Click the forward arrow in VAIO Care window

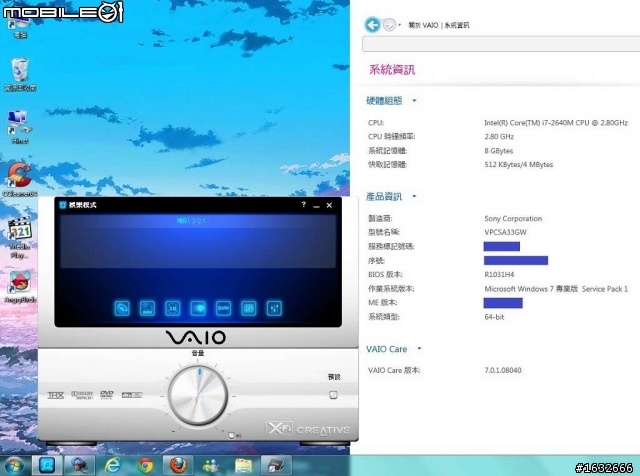tap(389, 25)
